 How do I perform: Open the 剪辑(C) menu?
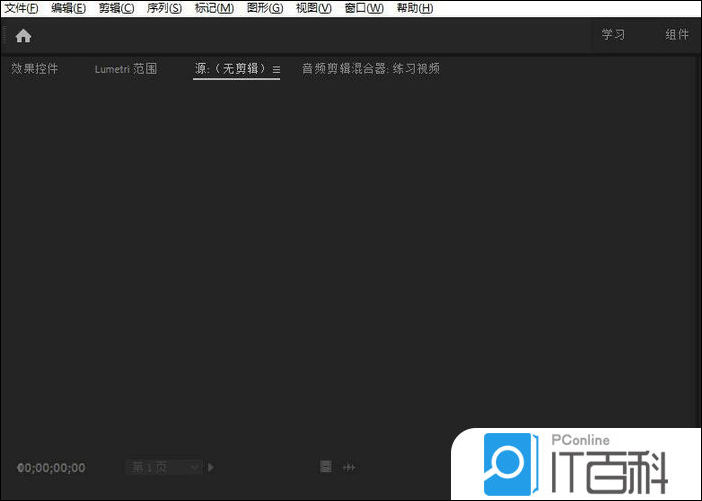point(116,8)
